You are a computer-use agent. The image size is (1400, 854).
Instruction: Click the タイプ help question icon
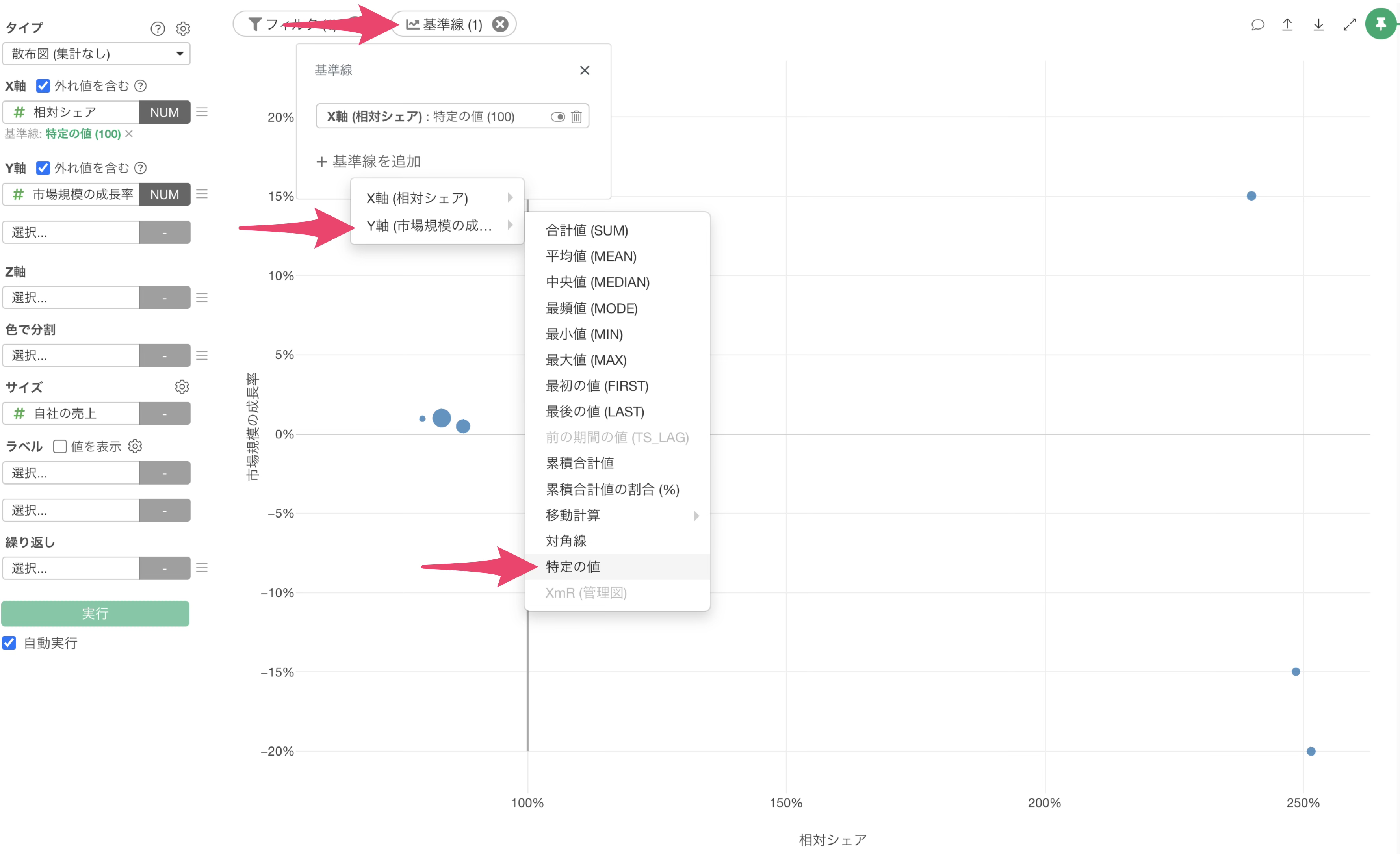point(158,28)
